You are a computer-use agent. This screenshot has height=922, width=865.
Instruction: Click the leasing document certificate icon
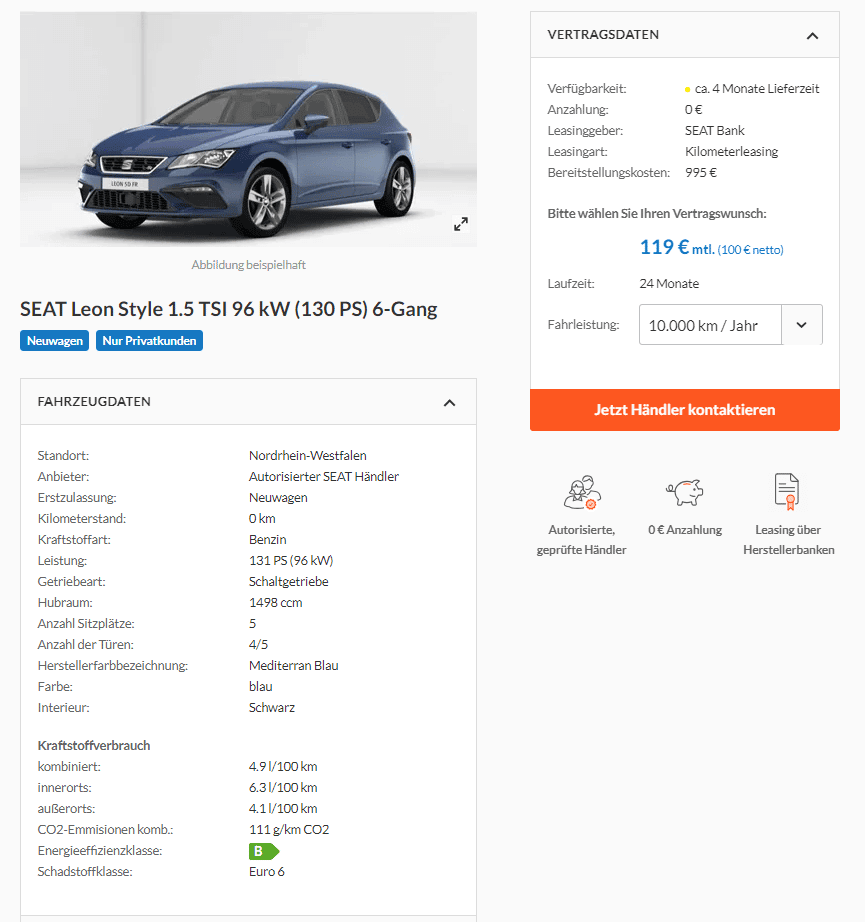tap(787, 492)
